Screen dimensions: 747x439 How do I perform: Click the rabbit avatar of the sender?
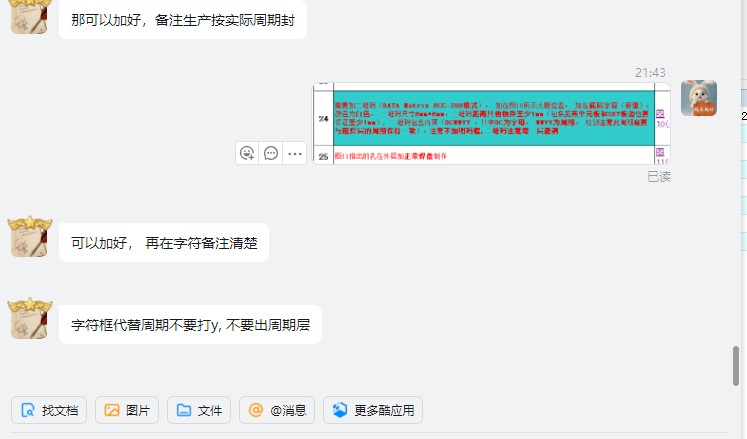pos(698,98)
